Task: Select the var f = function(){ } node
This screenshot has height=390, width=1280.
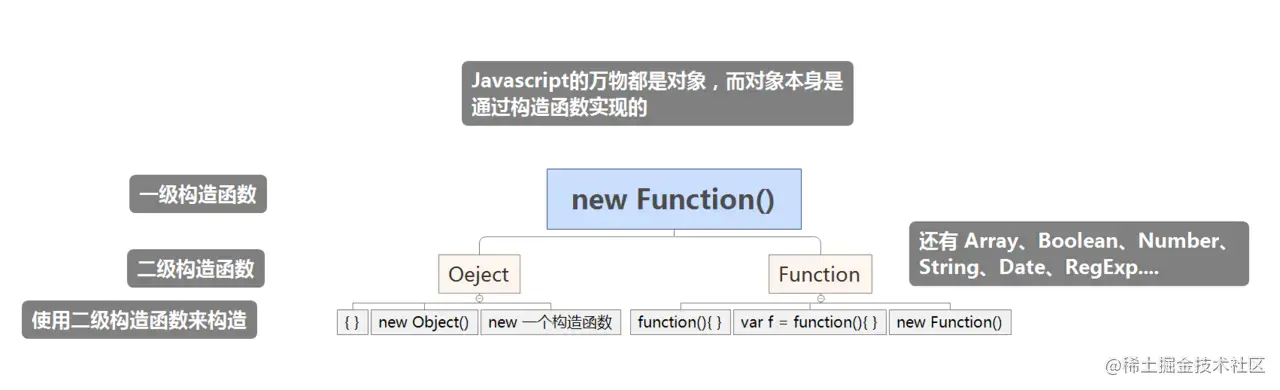Action: pyautogui.click(x=809, y=322)
